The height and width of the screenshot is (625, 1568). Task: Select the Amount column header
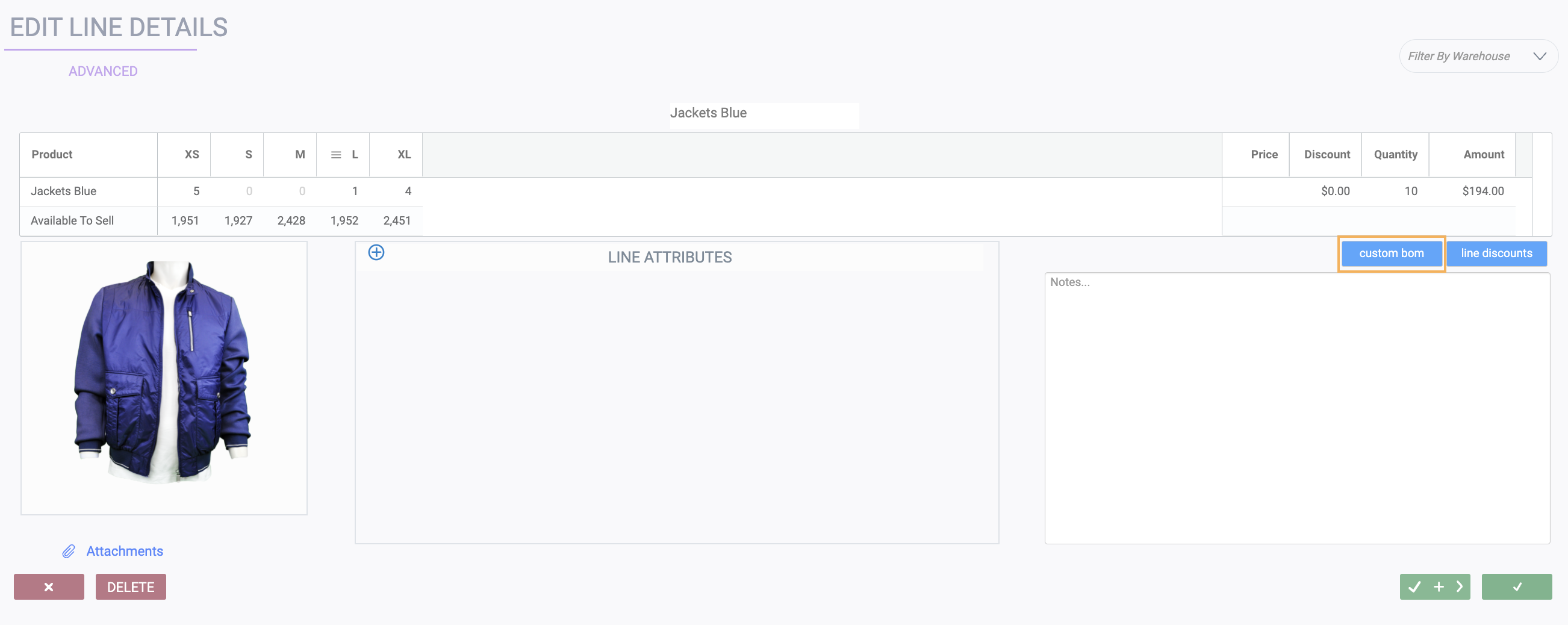coord(1472,155)
